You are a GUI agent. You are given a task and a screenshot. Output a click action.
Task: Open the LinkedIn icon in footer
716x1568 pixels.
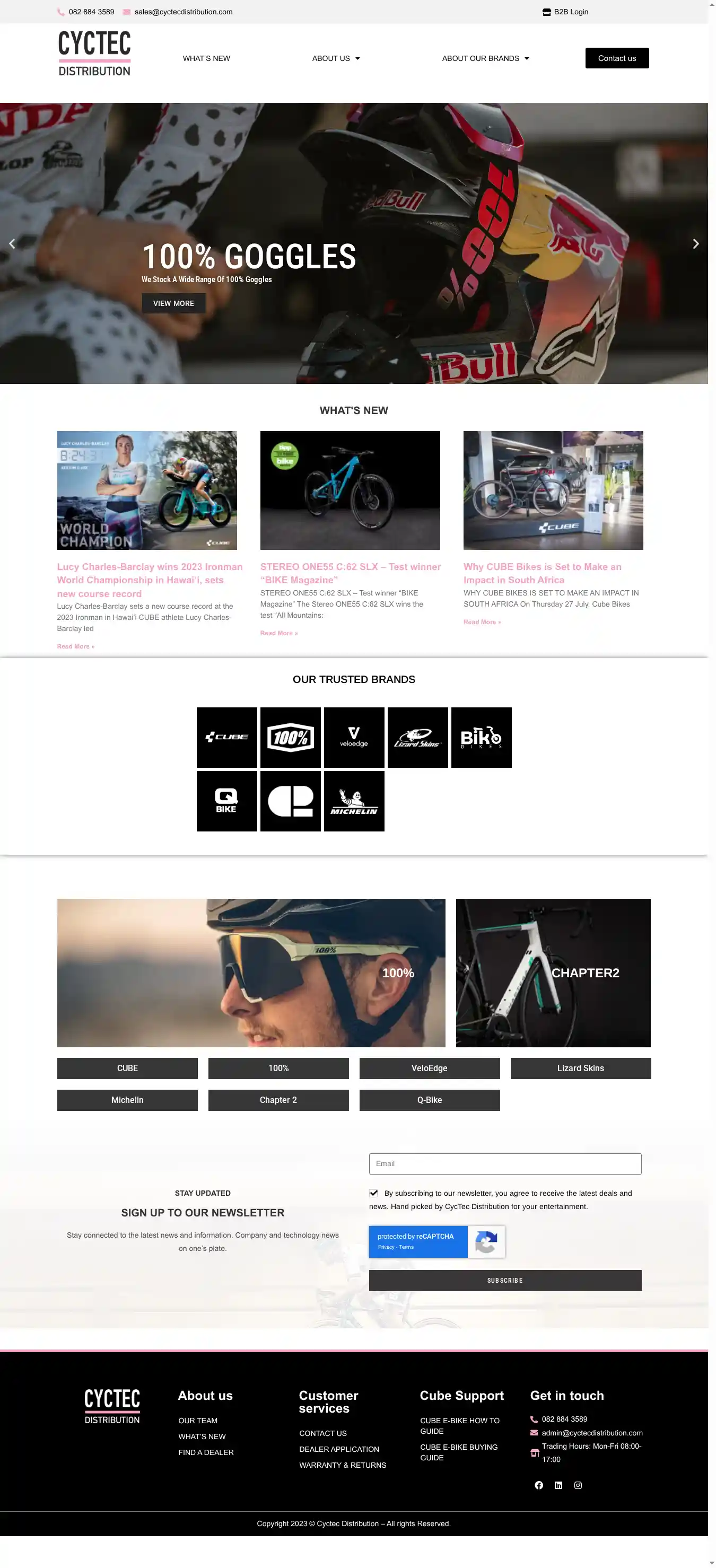558,1485
